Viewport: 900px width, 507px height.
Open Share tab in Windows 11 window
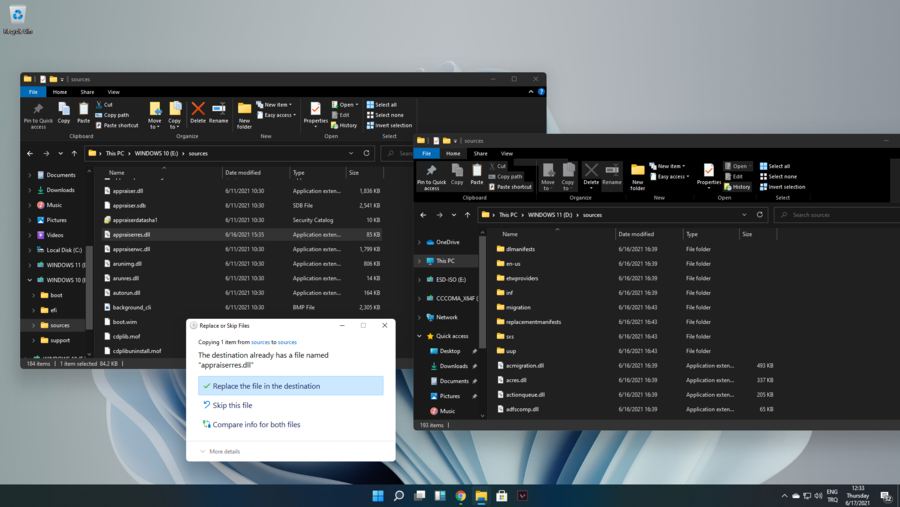pos(480,154)
